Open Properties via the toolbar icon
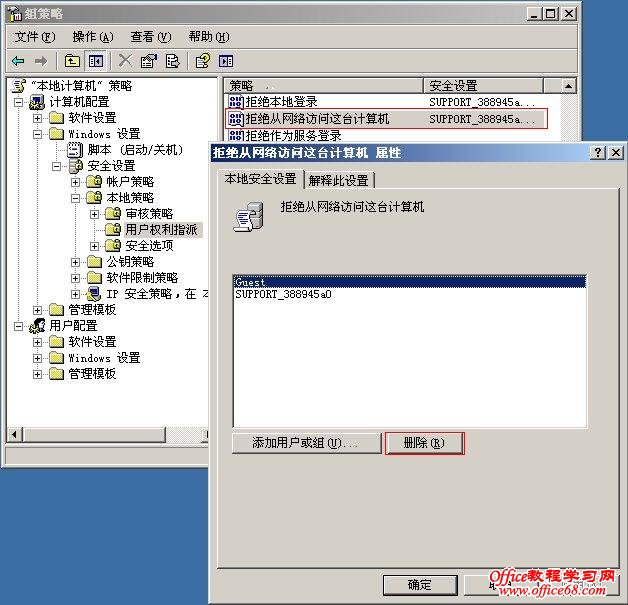Screen dimensions: 628x605 point(149,61)
